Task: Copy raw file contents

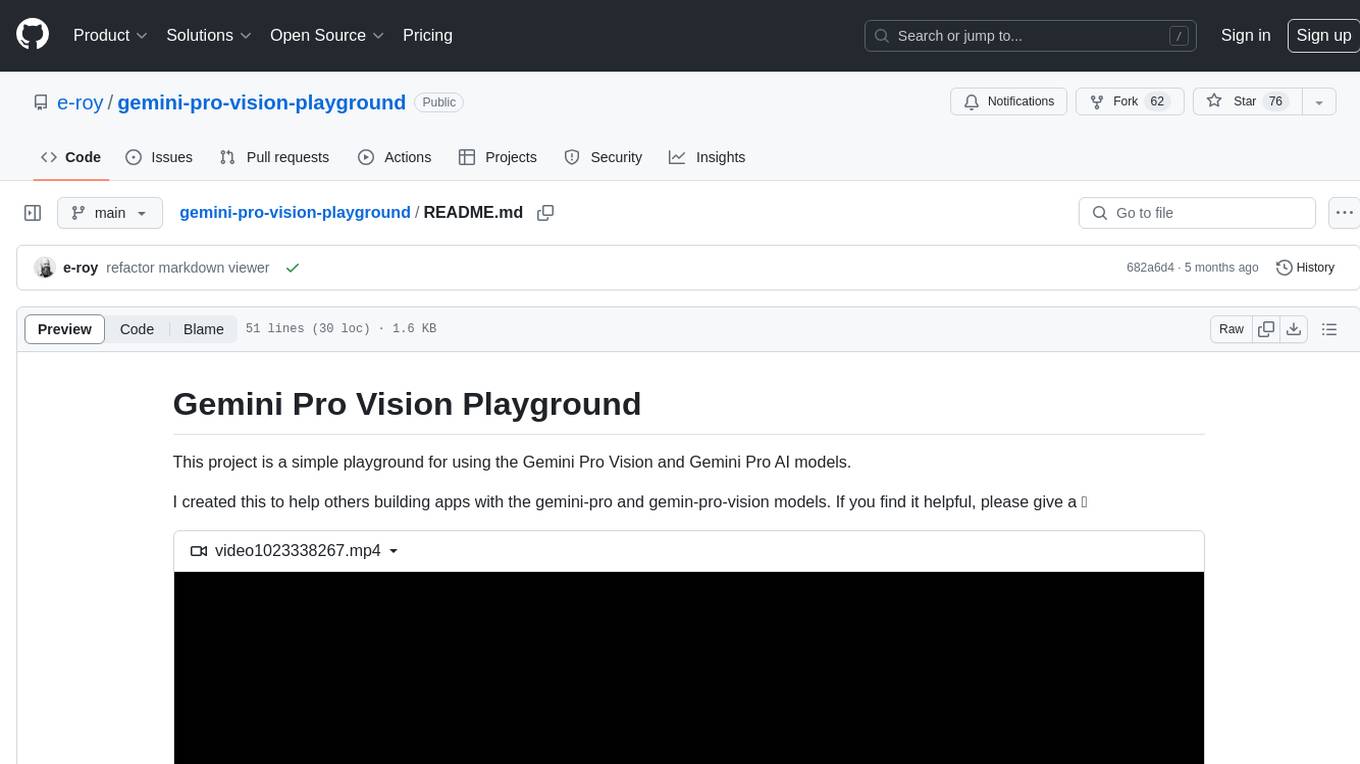Action: tap(1267, 329)
